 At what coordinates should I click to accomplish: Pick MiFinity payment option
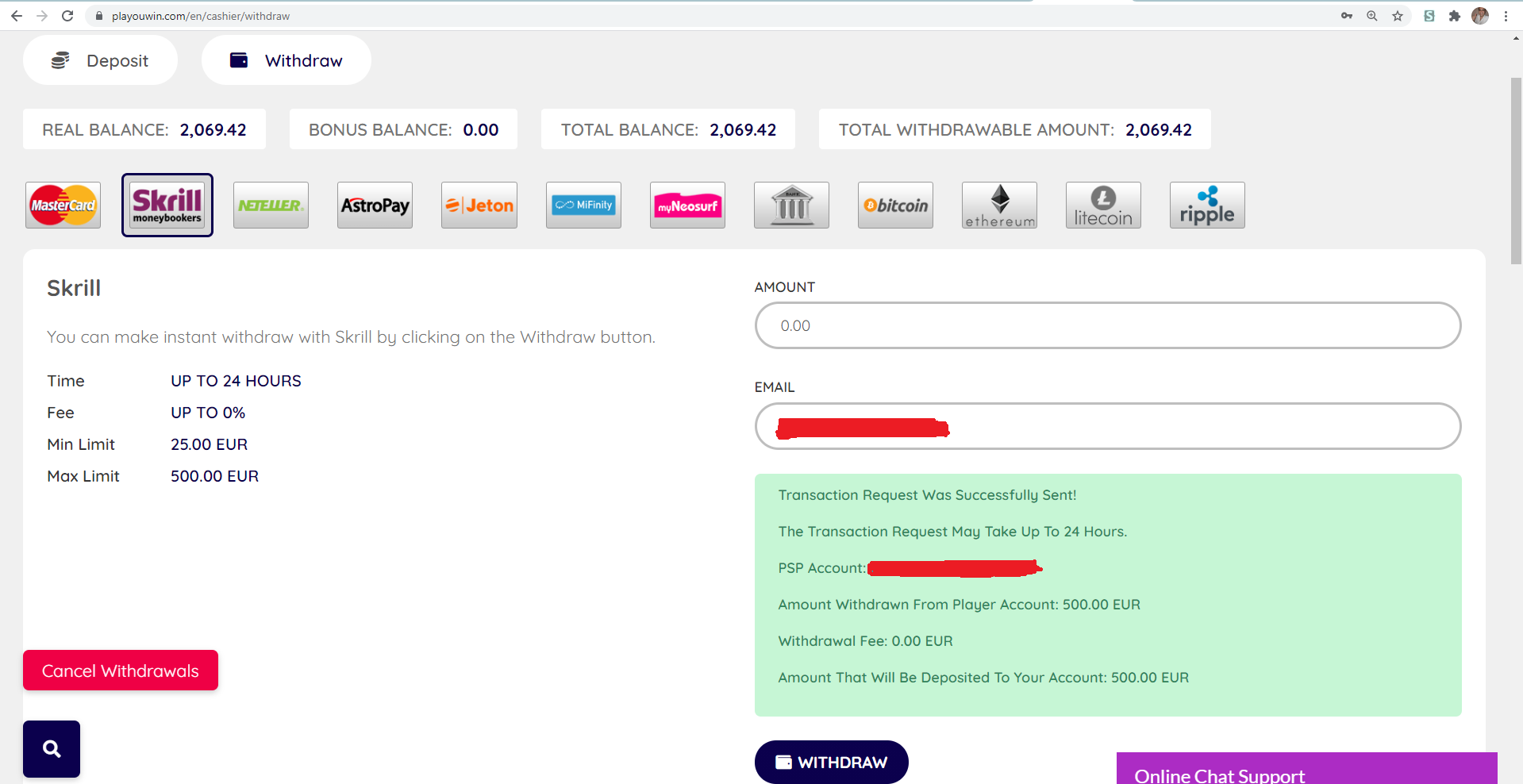click(x=583, y=206)
